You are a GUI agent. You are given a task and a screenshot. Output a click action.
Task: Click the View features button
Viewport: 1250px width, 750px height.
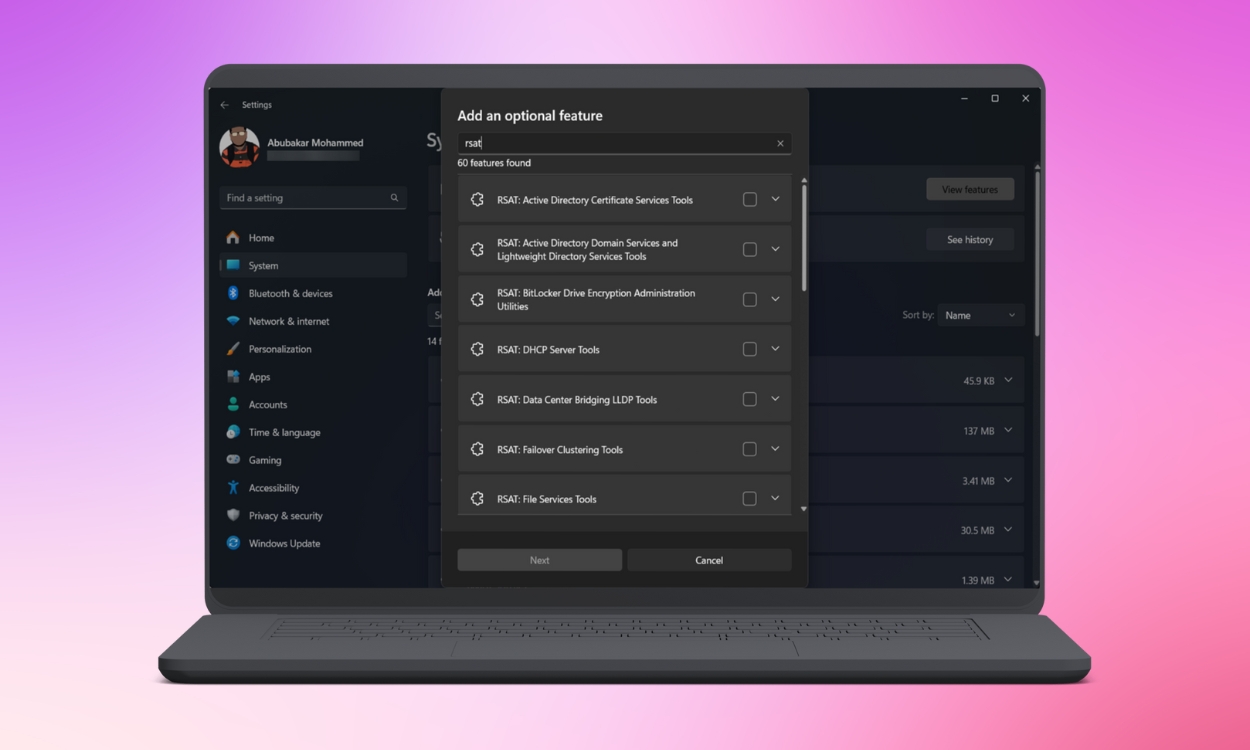(x=969, y=189)
